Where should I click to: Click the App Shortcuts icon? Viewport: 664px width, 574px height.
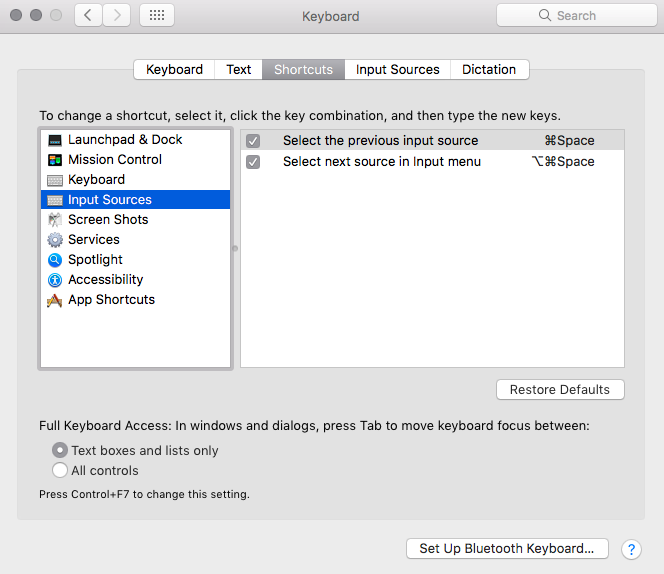click(55, 300)
